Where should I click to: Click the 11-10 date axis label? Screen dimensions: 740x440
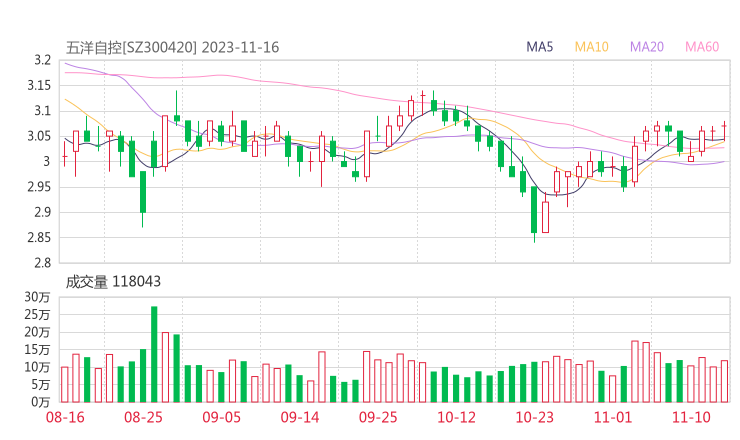click(x=691, y=417)
